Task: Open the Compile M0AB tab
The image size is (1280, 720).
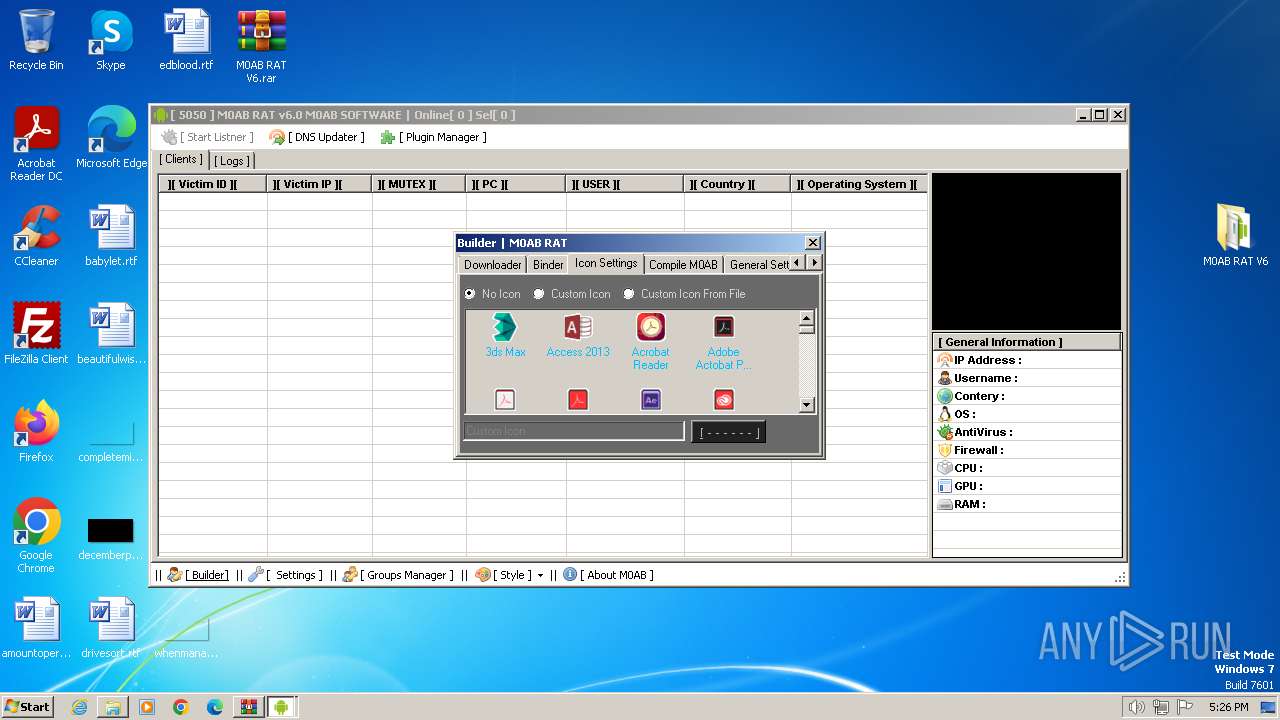Action: [x=683, y=264]
